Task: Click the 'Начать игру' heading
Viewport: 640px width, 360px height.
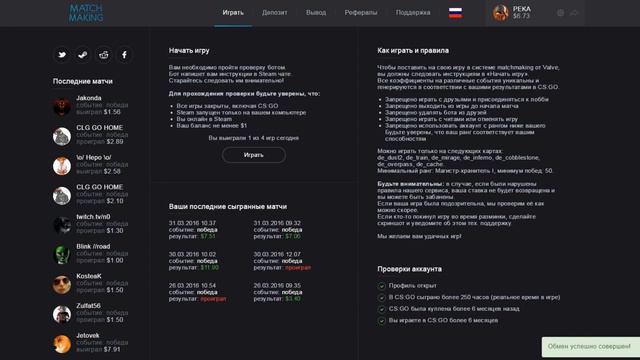Action: (189, 51)
